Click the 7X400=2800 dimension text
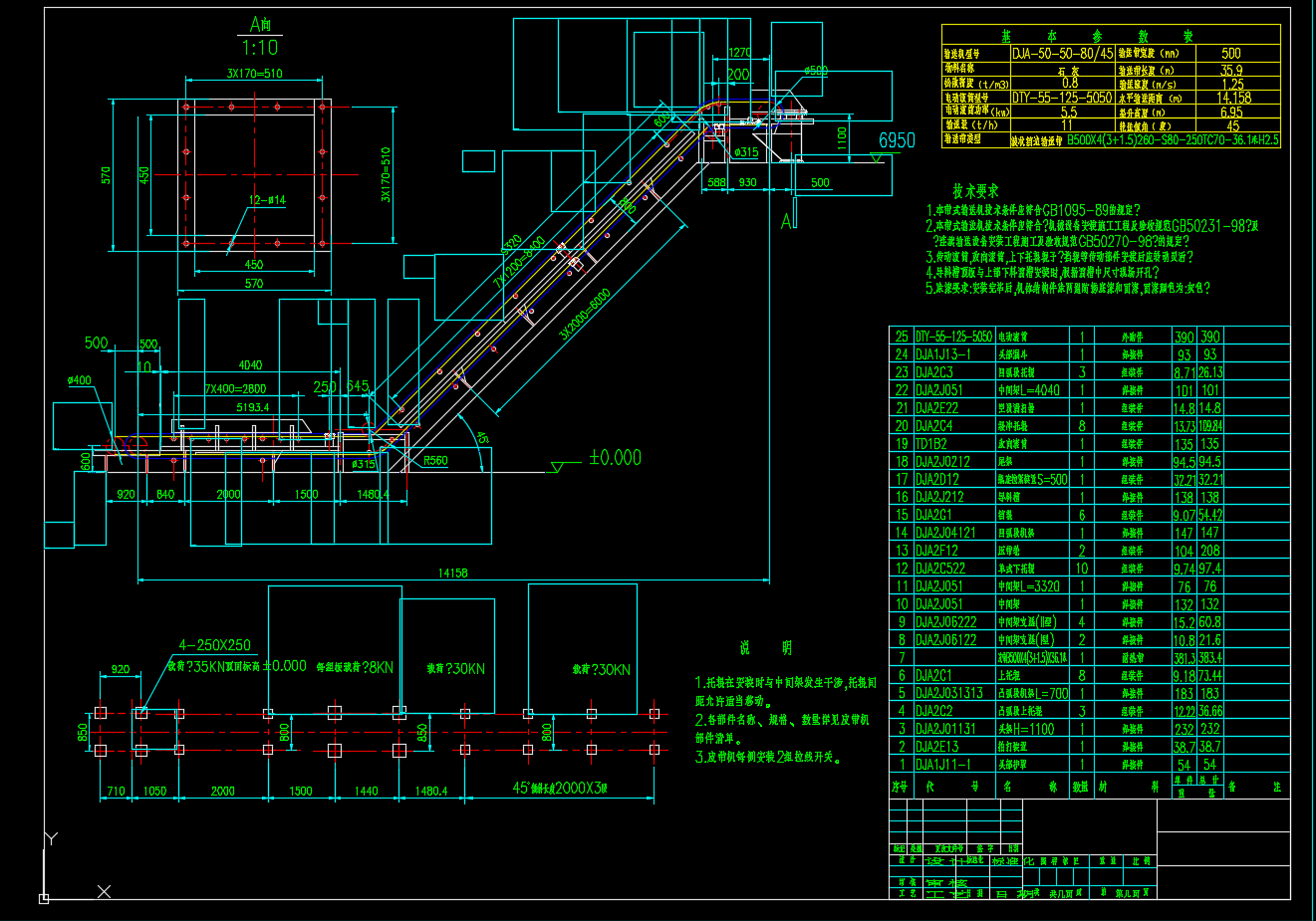 coord(235,388)
